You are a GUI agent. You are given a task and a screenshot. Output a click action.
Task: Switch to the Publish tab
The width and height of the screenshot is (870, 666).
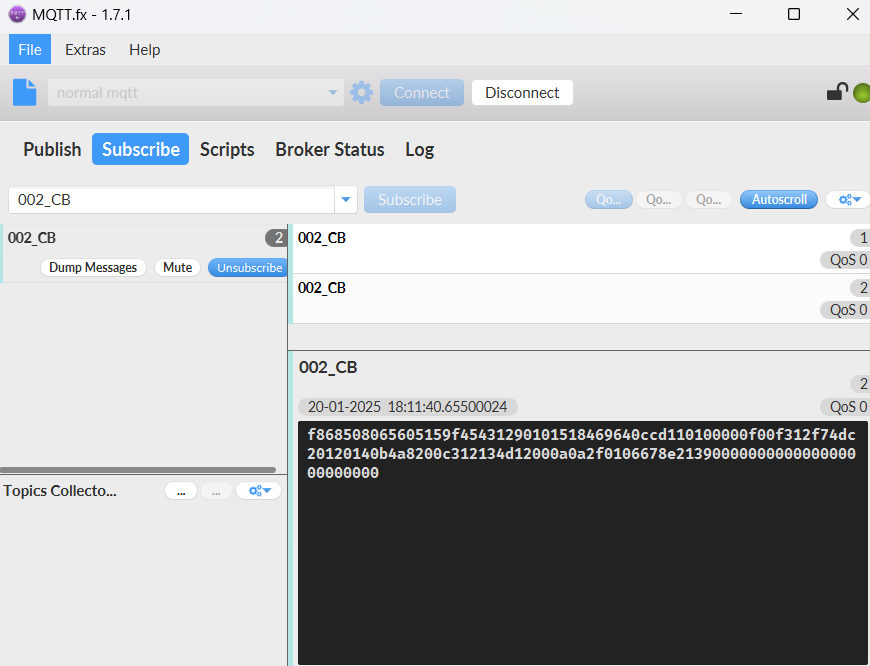tap(52, 149)
